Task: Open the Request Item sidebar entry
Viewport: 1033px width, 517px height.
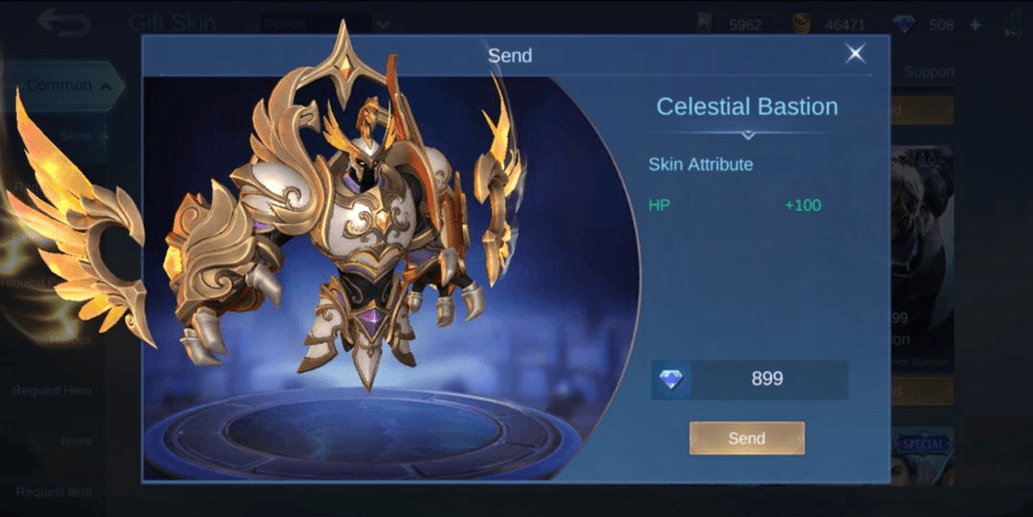Action: coord(53,492)
